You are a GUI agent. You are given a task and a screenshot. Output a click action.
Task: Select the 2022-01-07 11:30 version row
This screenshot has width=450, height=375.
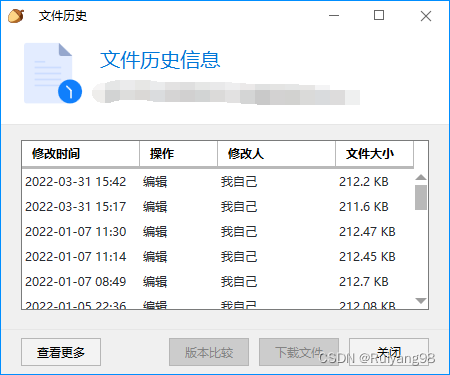coord(218,232)
